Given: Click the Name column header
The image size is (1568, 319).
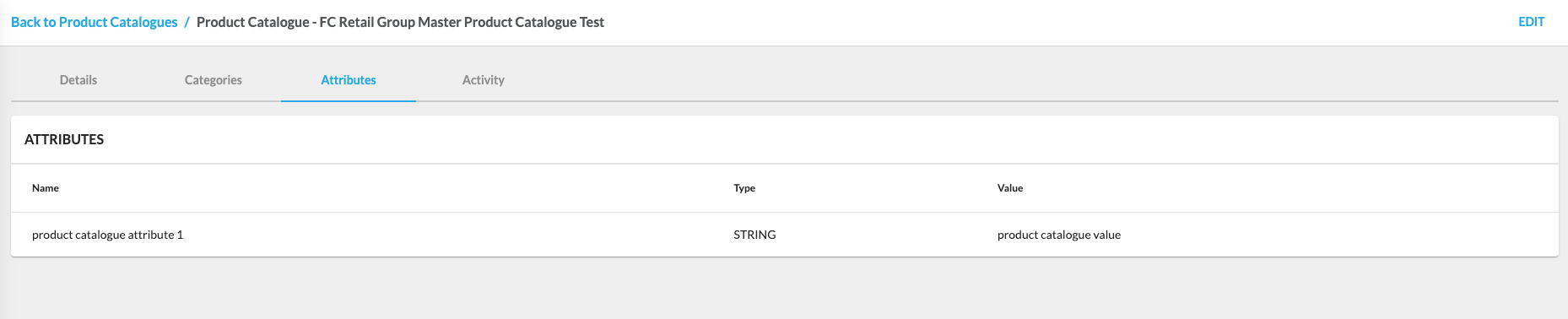Looking at the screenshot, I should pyautogui.click(x=46, y=188).
